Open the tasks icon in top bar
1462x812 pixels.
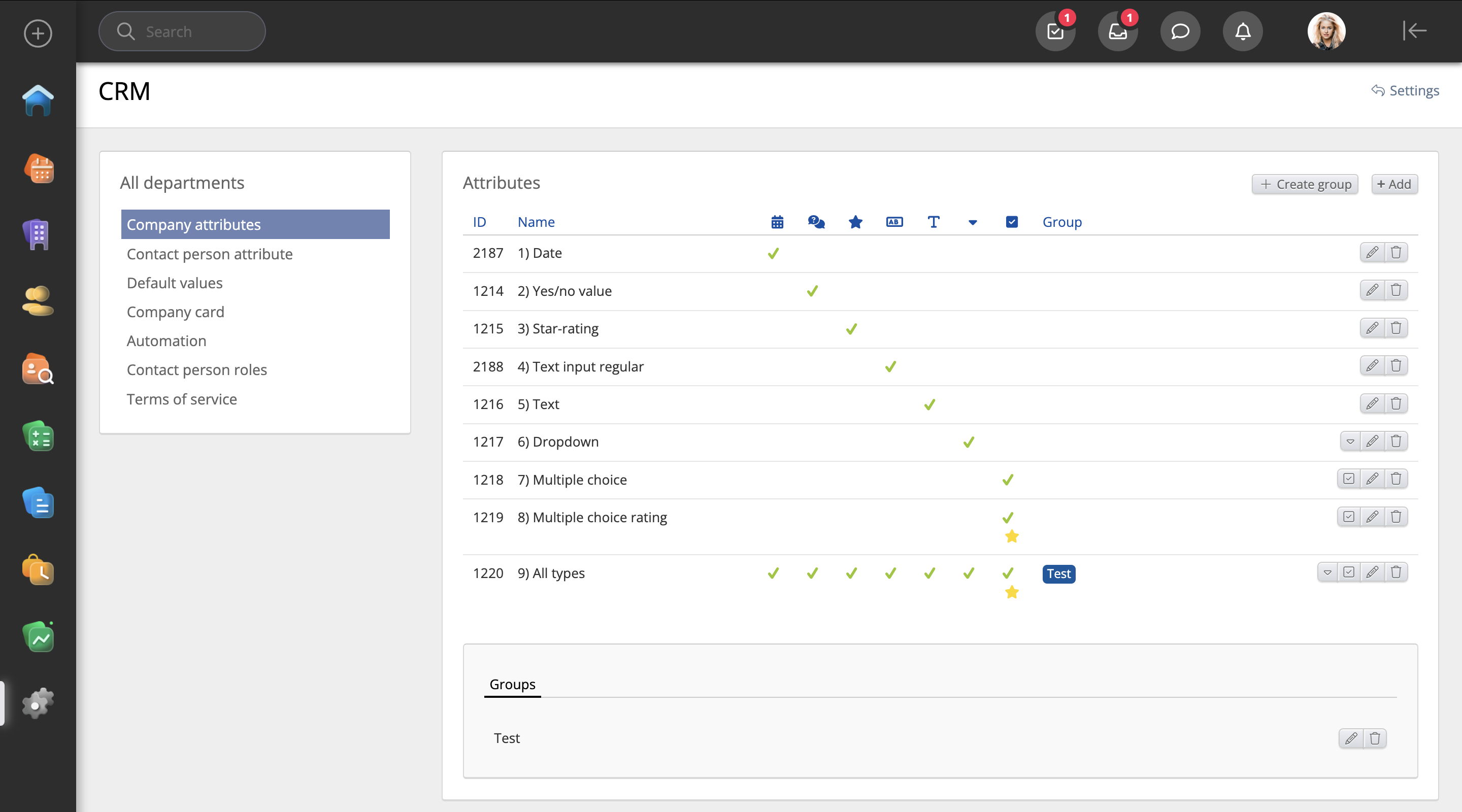(x=1055, y=31)
